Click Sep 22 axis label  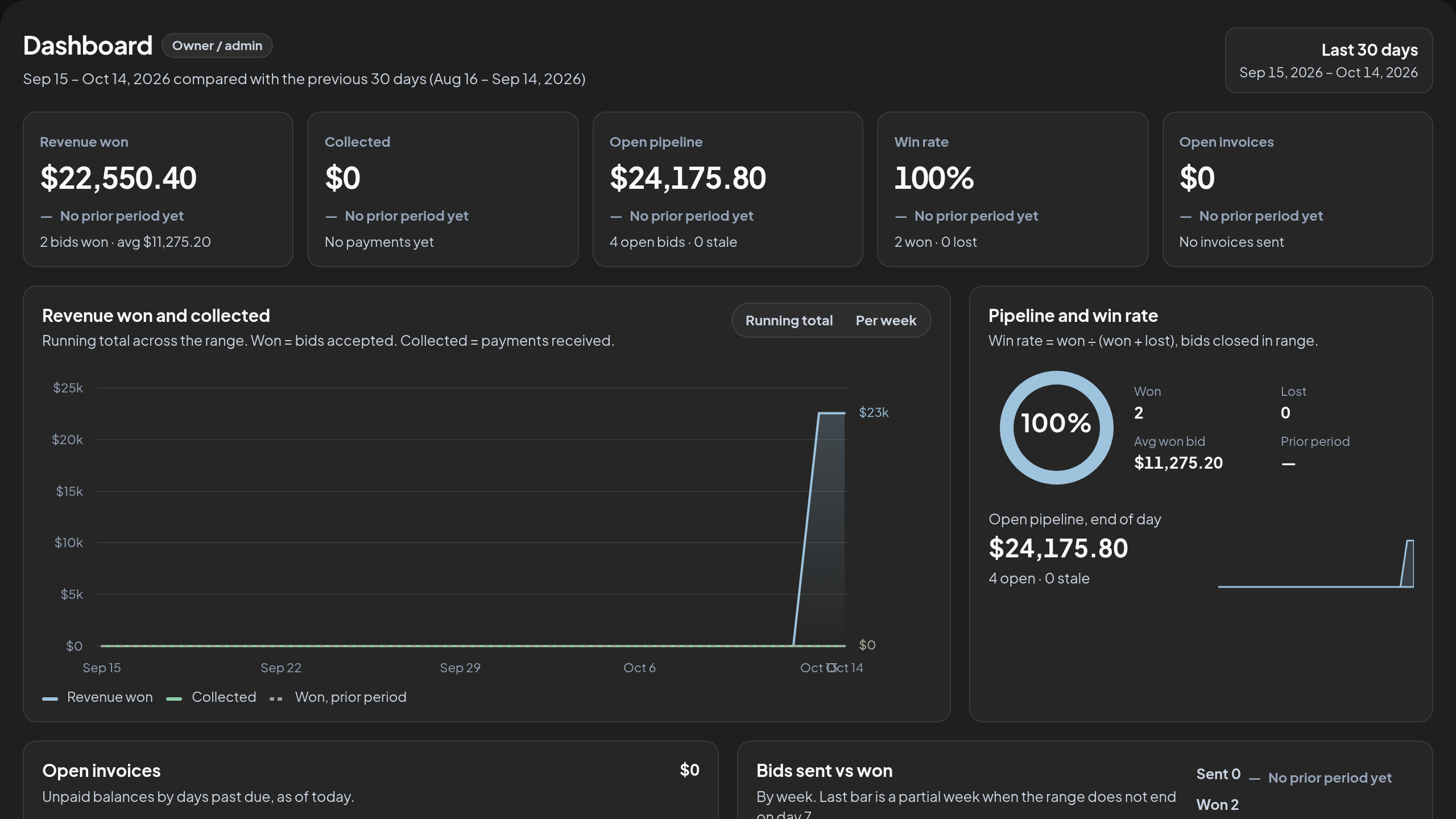tap(281, 668)
